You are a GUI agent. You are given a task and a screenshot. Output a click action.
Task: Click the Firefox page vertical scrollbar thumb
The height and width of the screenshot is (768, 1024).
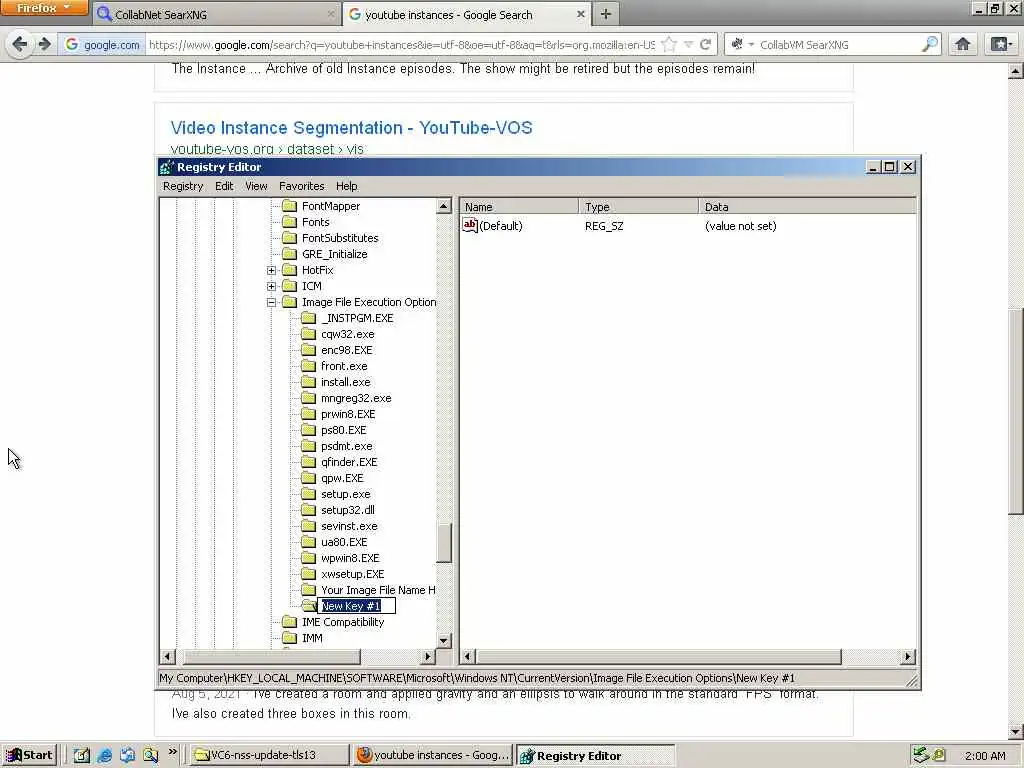[x=1016, y=411]
